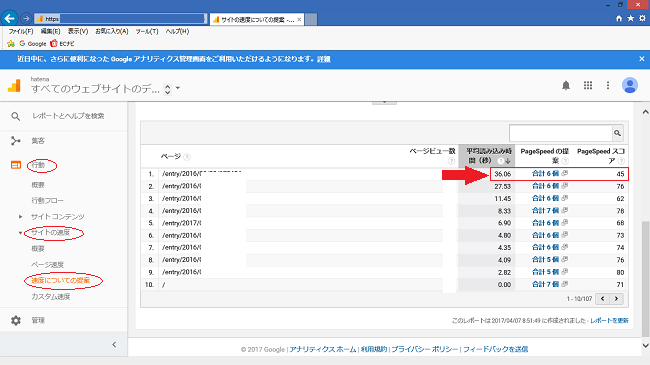The height and width of the screenshot is (365, 650).
Task: Click the 詳細 link in the banner
Action: [324, 59]
